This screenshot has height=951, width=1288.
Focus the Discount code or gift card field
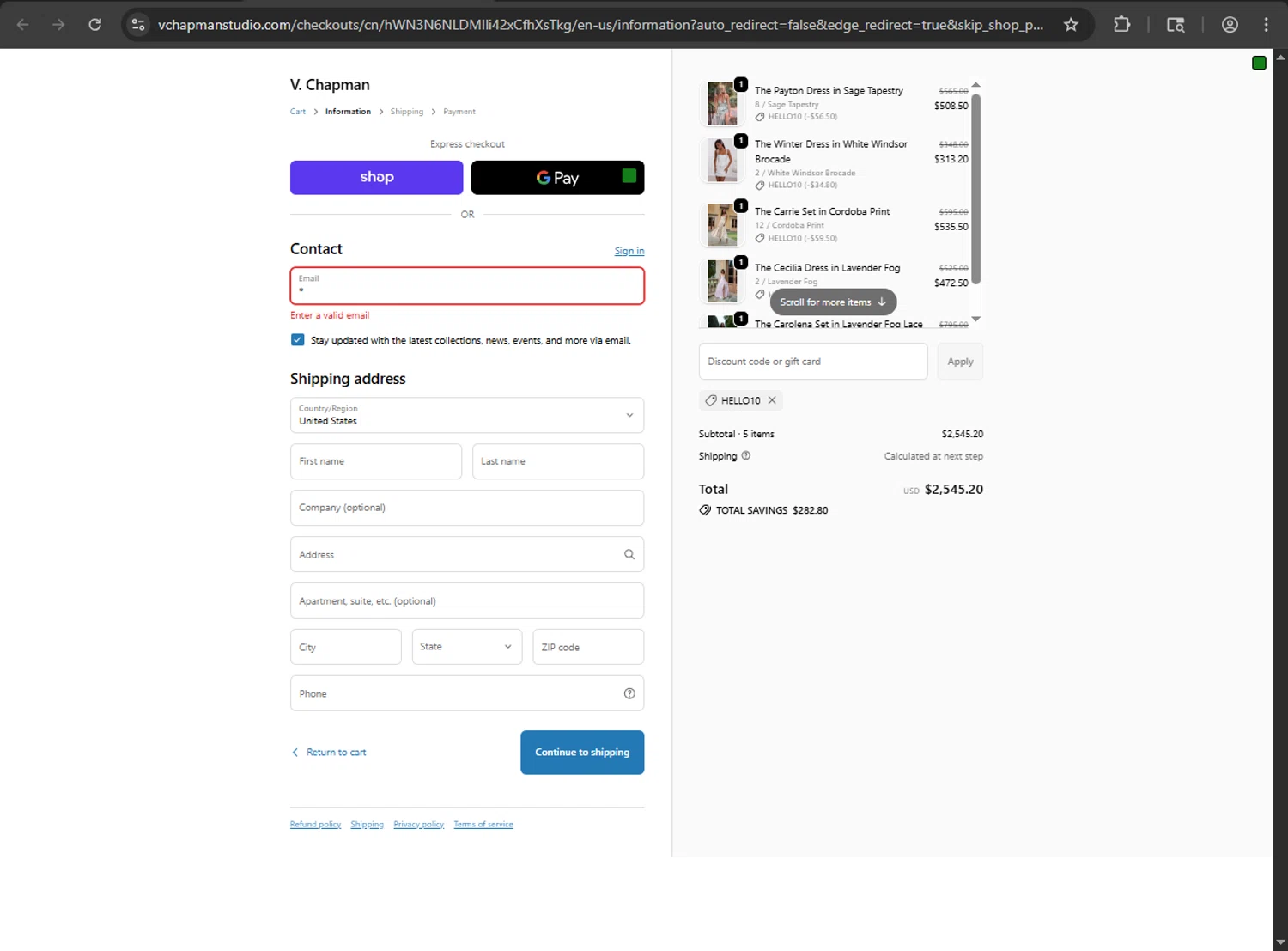[x=813, y=362]
